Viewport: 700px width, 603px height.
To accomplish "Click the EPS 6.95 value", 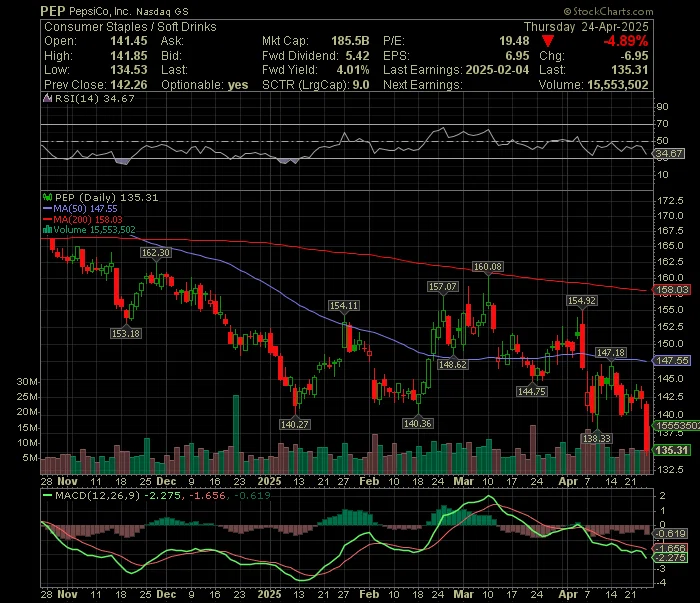I will [x=517, y=56].
